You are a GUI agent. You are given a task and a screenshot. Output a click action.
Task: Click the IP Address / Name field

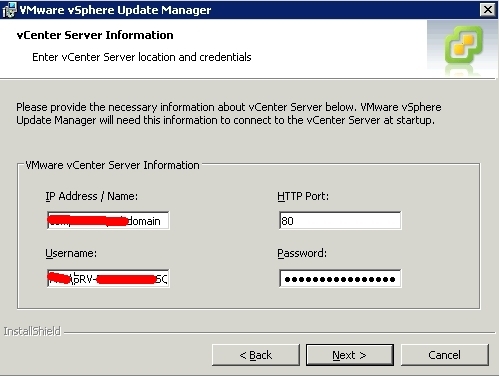coord(108,220)
